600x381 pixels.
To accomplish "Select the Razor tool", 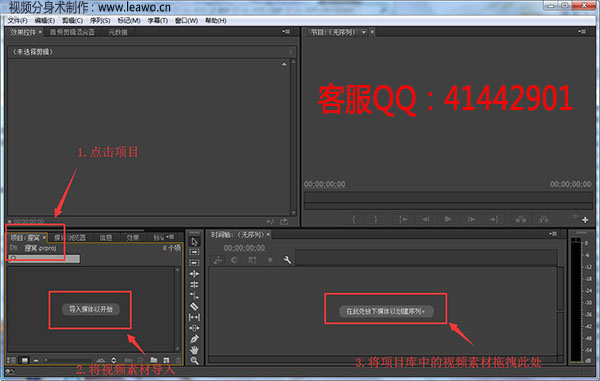I will click(194, 306).
